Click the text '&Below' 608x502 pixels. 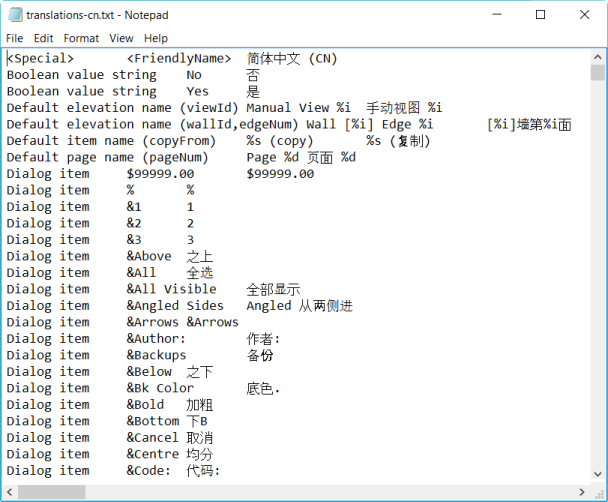(x=149, y=372)
